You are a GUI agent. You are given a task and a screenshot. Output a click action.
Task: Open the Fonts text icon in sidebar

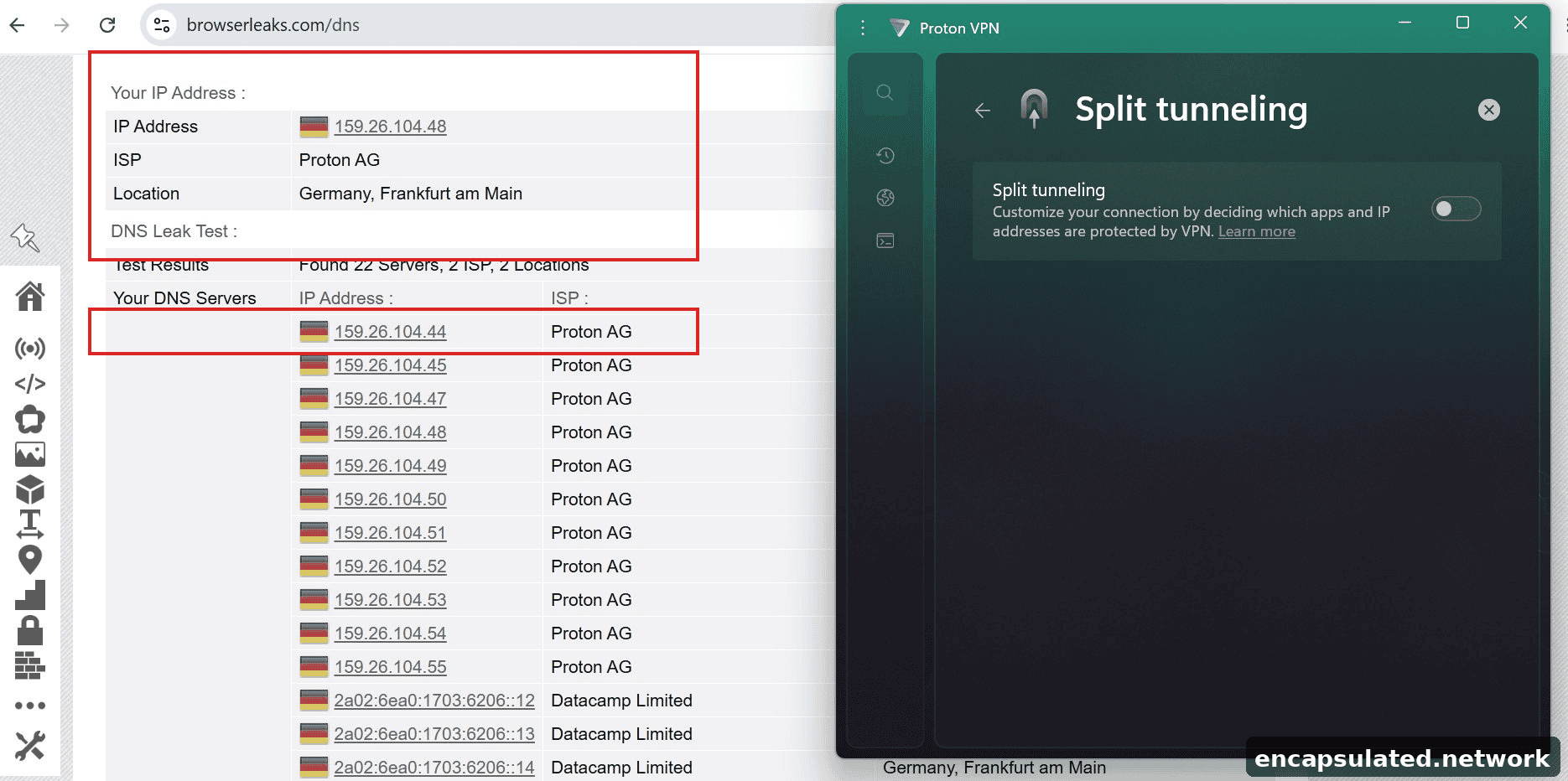click(30, 524)
